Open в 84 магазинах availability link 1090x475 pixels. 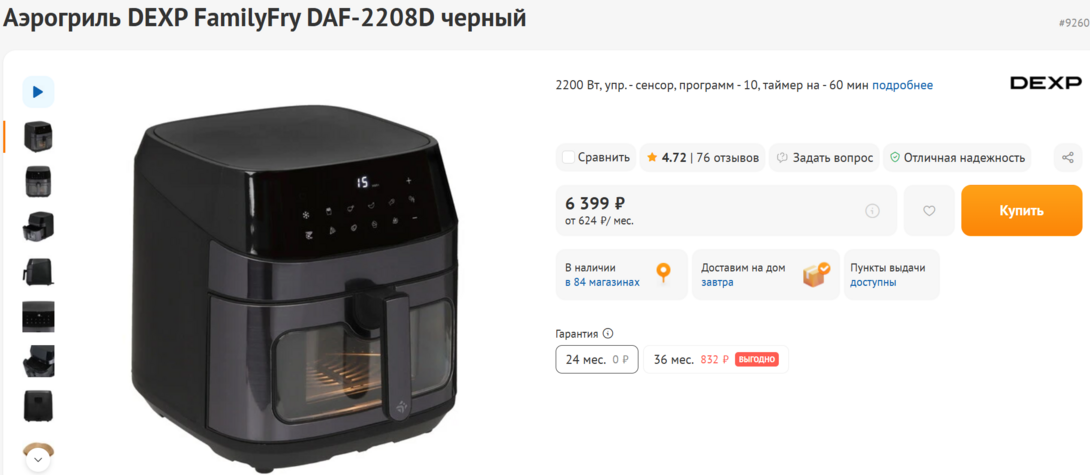click(x=602, y=282)
